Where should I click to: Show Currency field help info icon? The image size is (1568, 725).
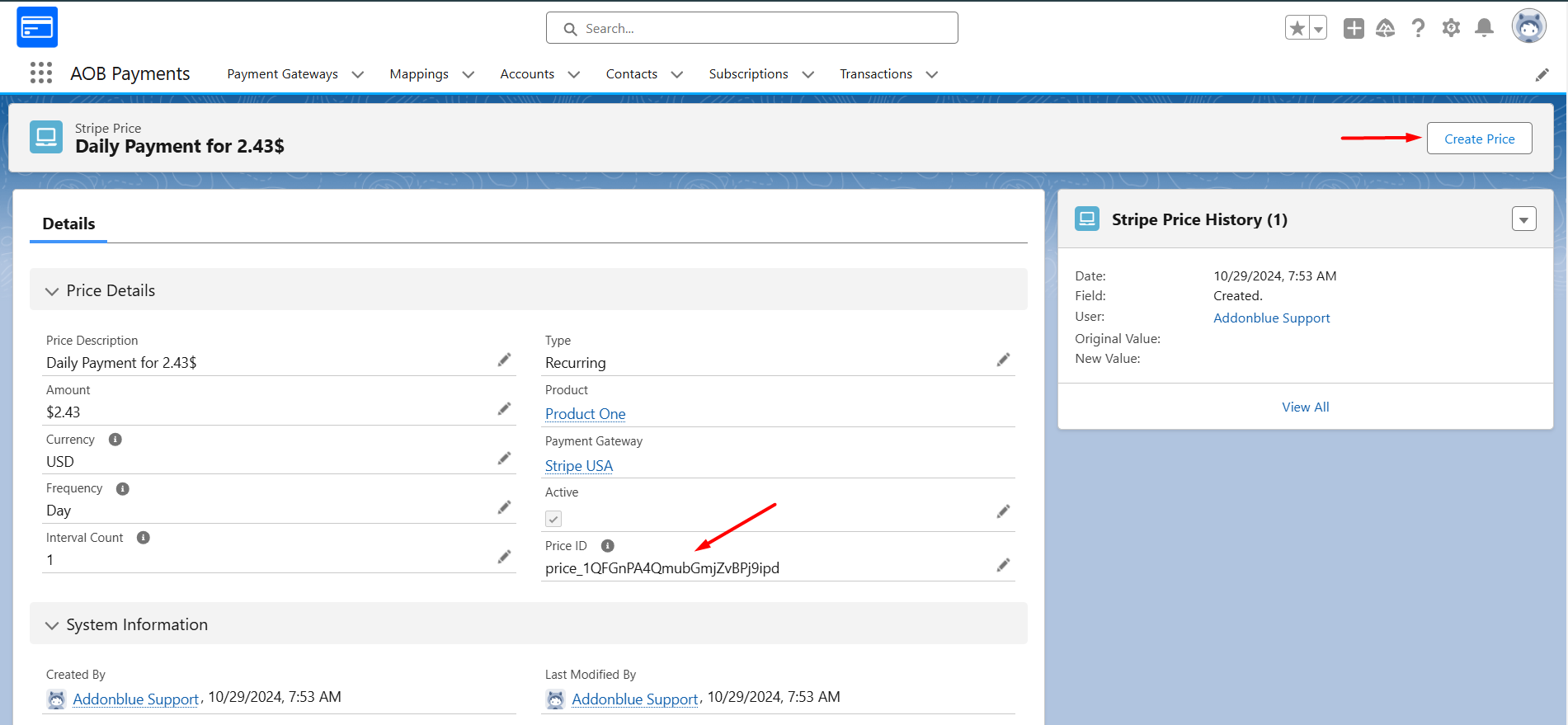pyautogui.click(x=115, y=440)
